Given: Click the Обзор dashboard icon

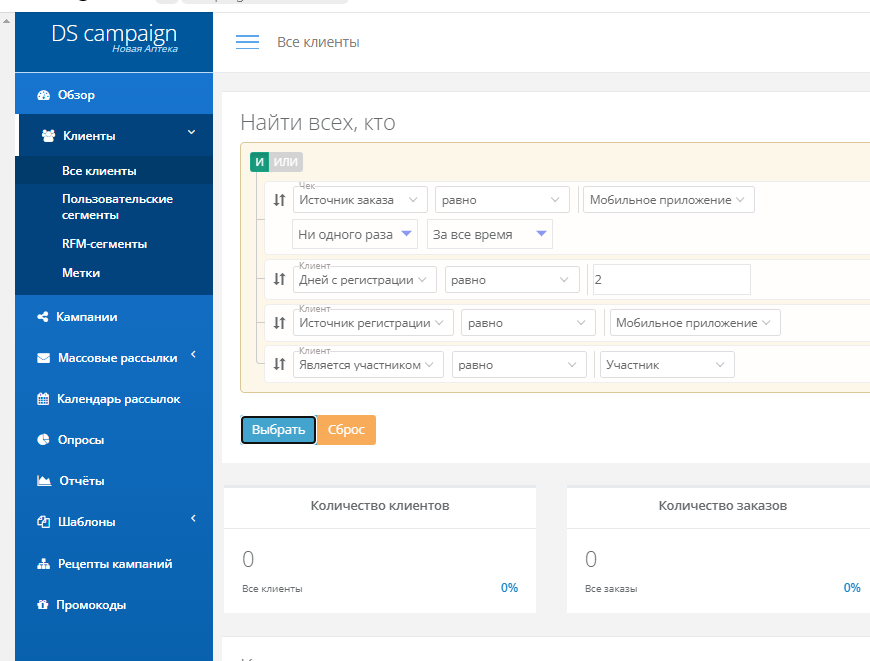Looking at the screenshot, I should pyautogui.click(x=43, y=95).
